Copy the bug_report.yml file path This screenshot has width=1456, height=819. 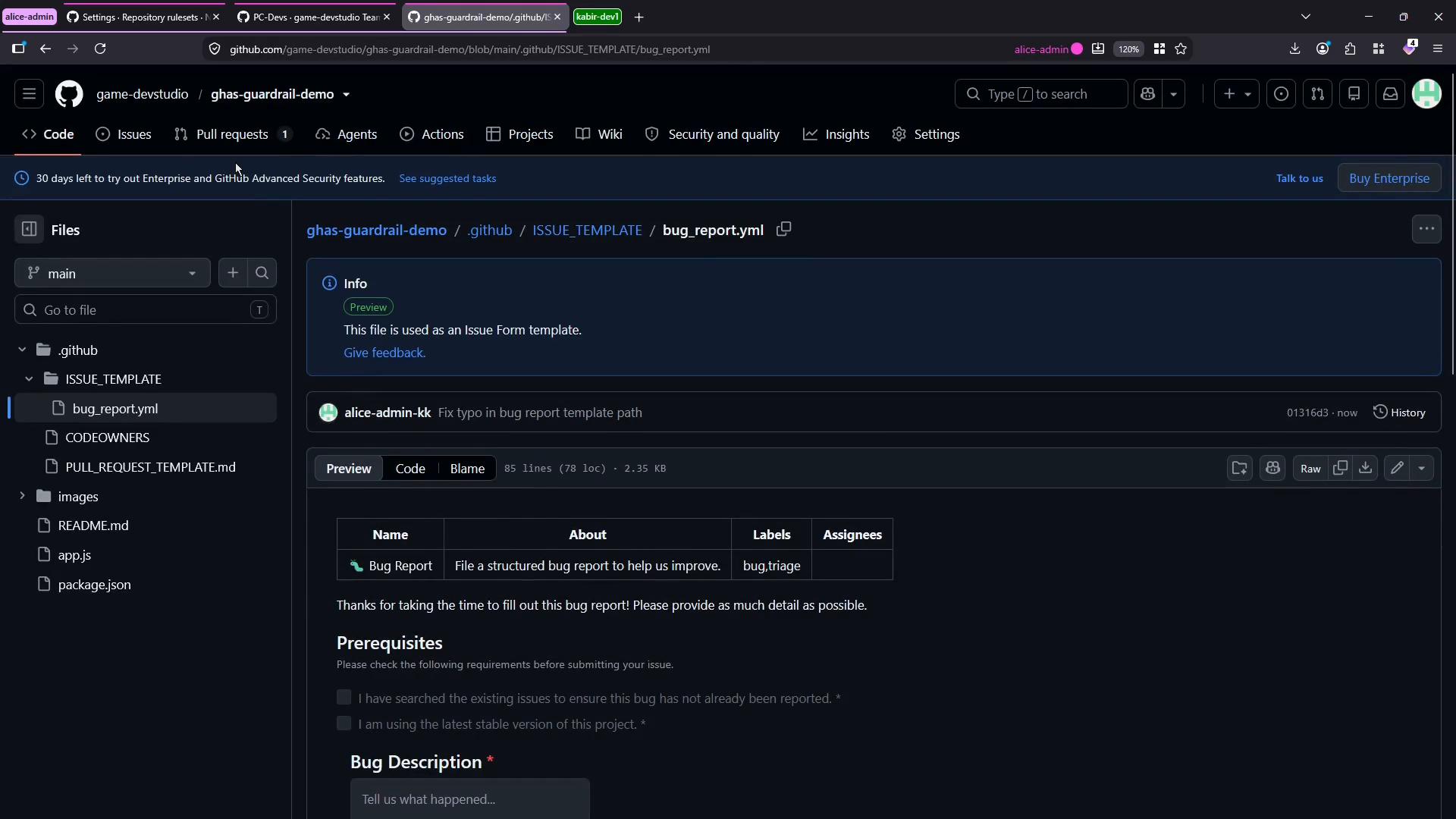(x=783, y=229)
